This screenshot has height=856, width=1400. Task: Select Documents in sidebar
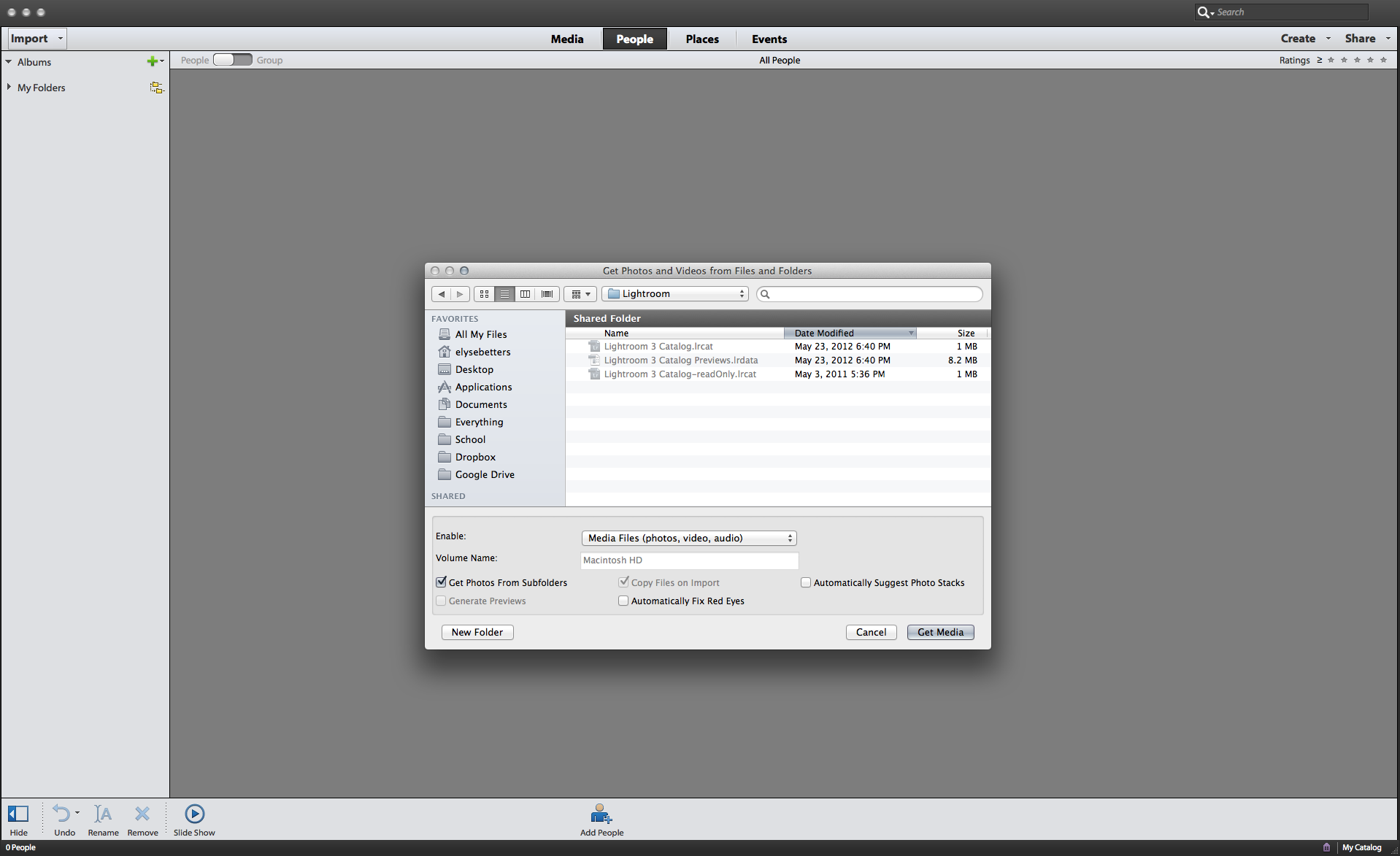(x=472, y=404)
